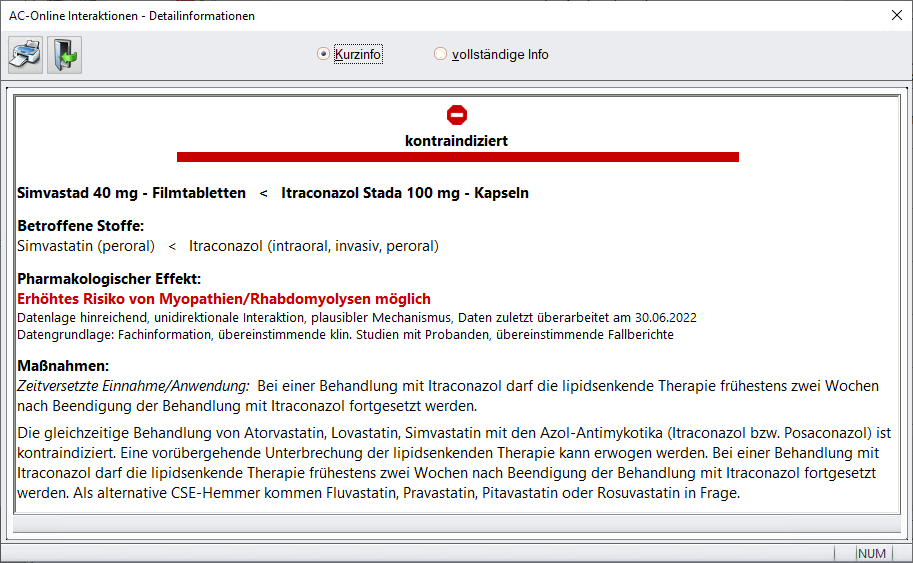This screenshot has width=913, height=563.
Task: Click the red contraindication stop icon
Action: [457, 115]
